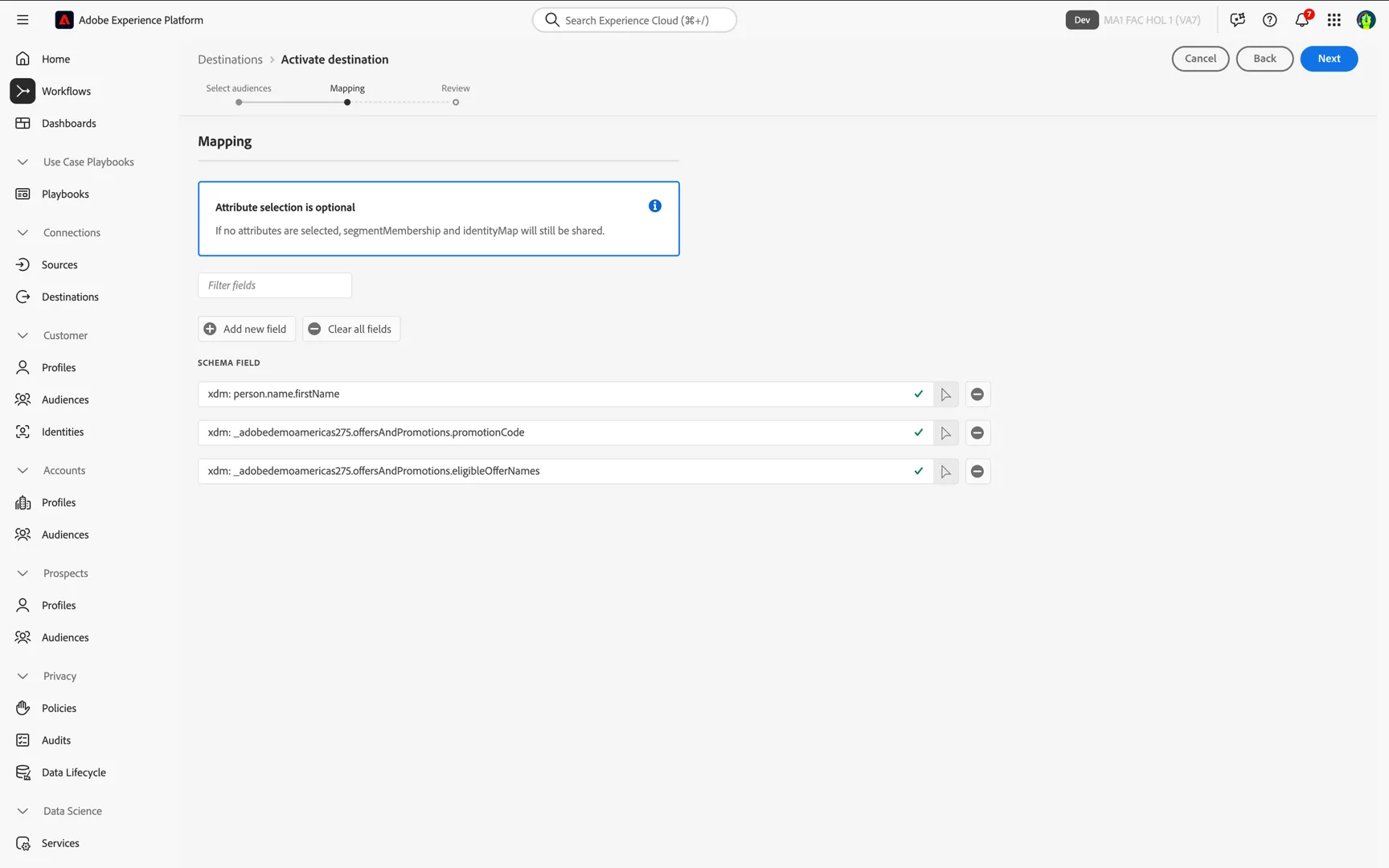Remove the person.name.firstName field
Image resolution: width=1389 pixels, height=868 pixels.
pyautogui.click(x=977, y=395)
